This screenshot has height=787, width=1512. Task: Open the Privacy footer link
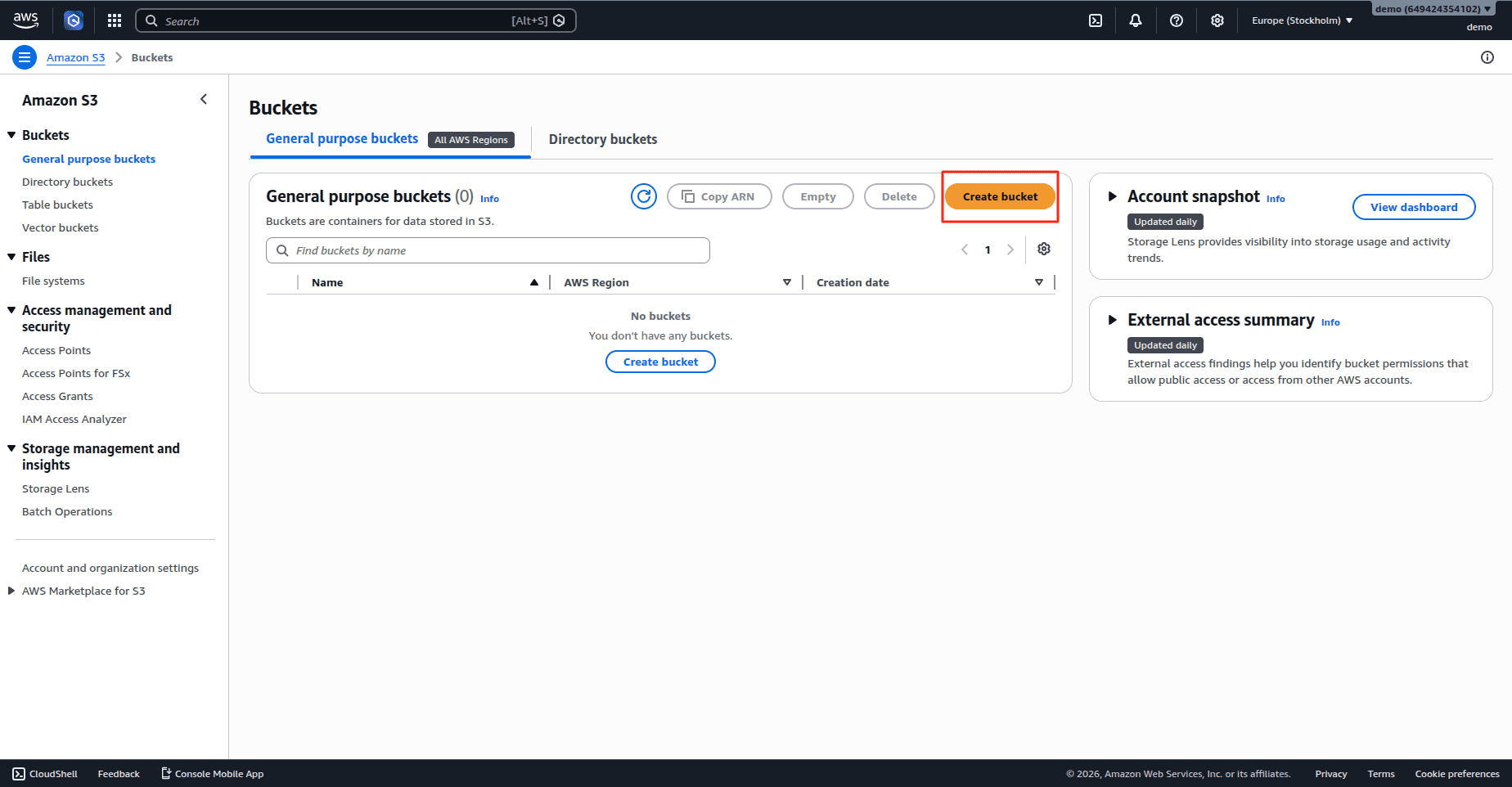[x=1331, y=774]
